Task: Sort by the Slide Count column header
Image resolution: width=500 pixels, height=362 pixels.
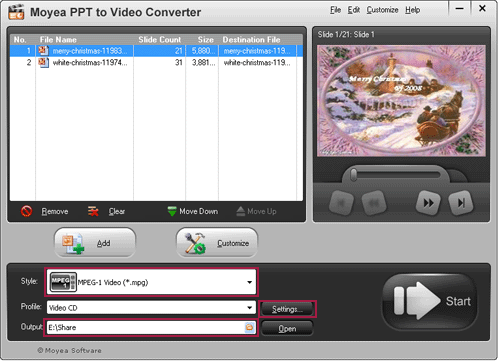Action: [x=159, y=39]
